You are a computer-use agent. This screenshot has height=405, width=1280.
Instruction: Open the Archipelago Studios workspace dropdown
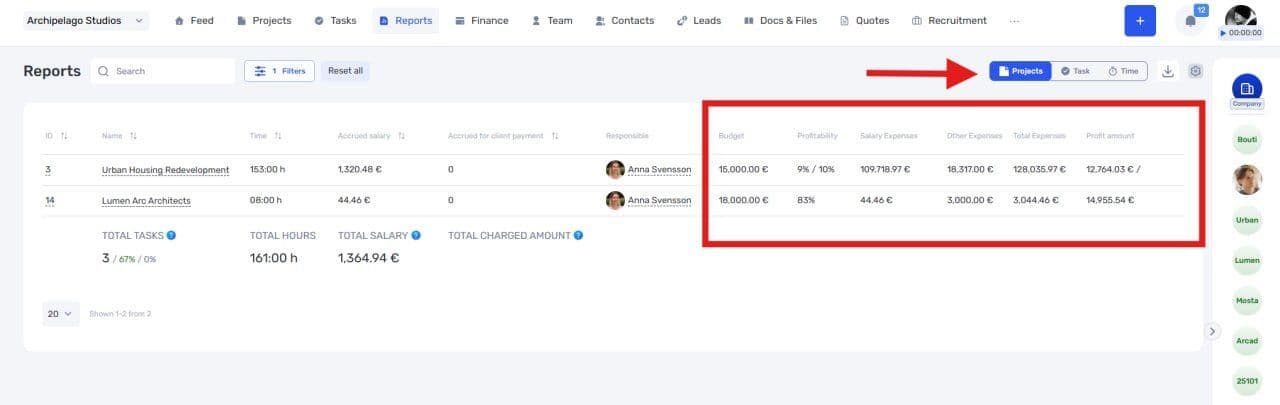86,20
